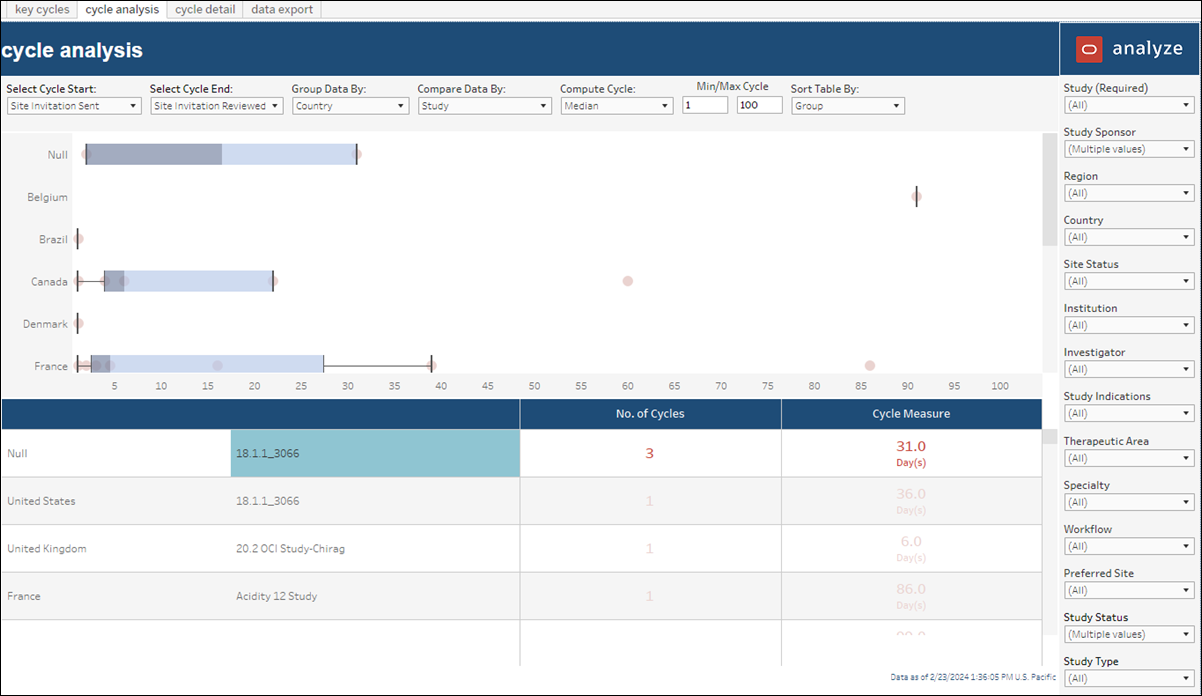The width and height of the screenshot is (1202, 696).
Task: Open the Compute Cycle Median dropdown
Action: point(617,105)
